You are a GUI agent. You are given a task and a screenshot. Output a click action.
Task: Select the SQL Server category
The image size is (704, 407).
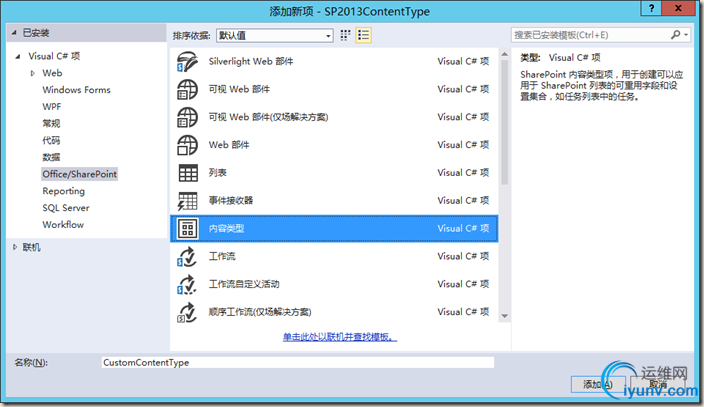pyautogui.click(x=66, y=208)
